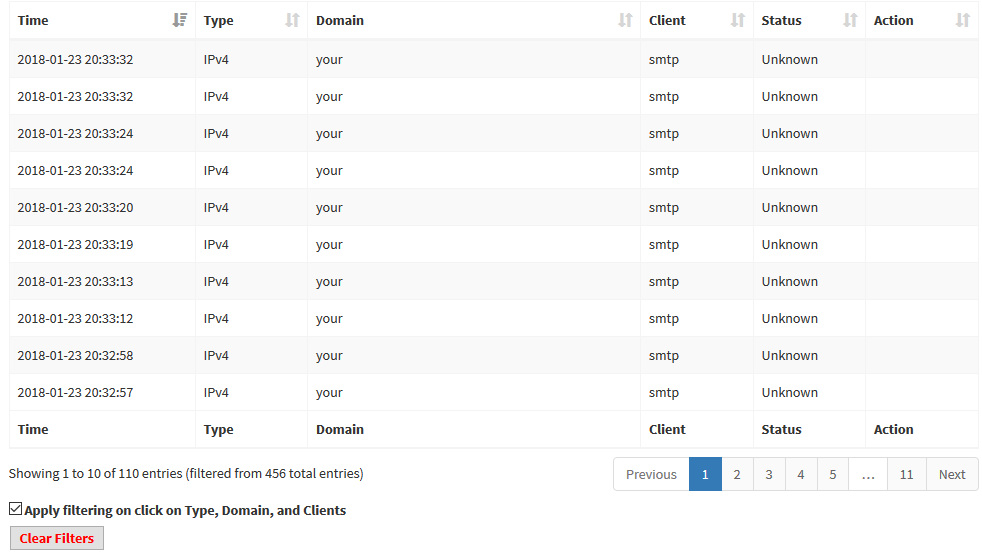
Task: Filter by the smtp client in first row
Action: pos(664,60)
